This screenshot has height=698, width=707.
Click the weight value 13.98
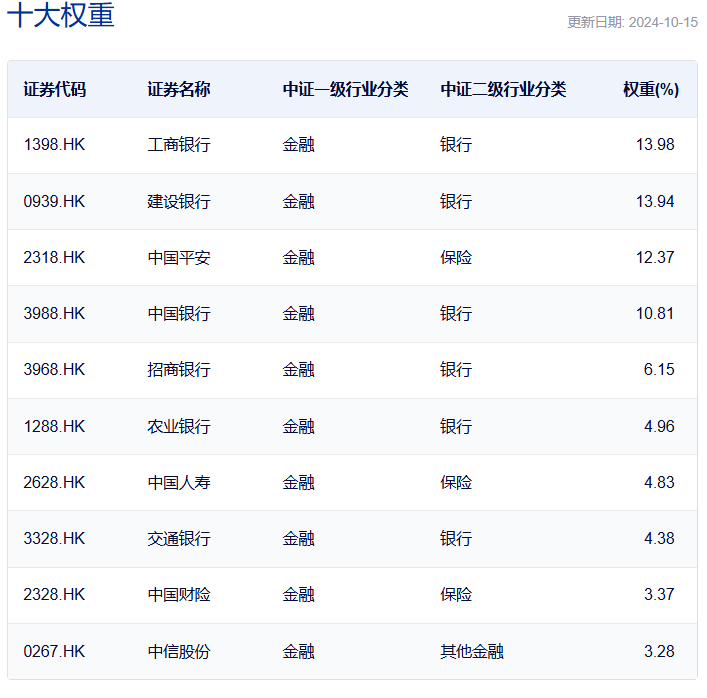655,145
